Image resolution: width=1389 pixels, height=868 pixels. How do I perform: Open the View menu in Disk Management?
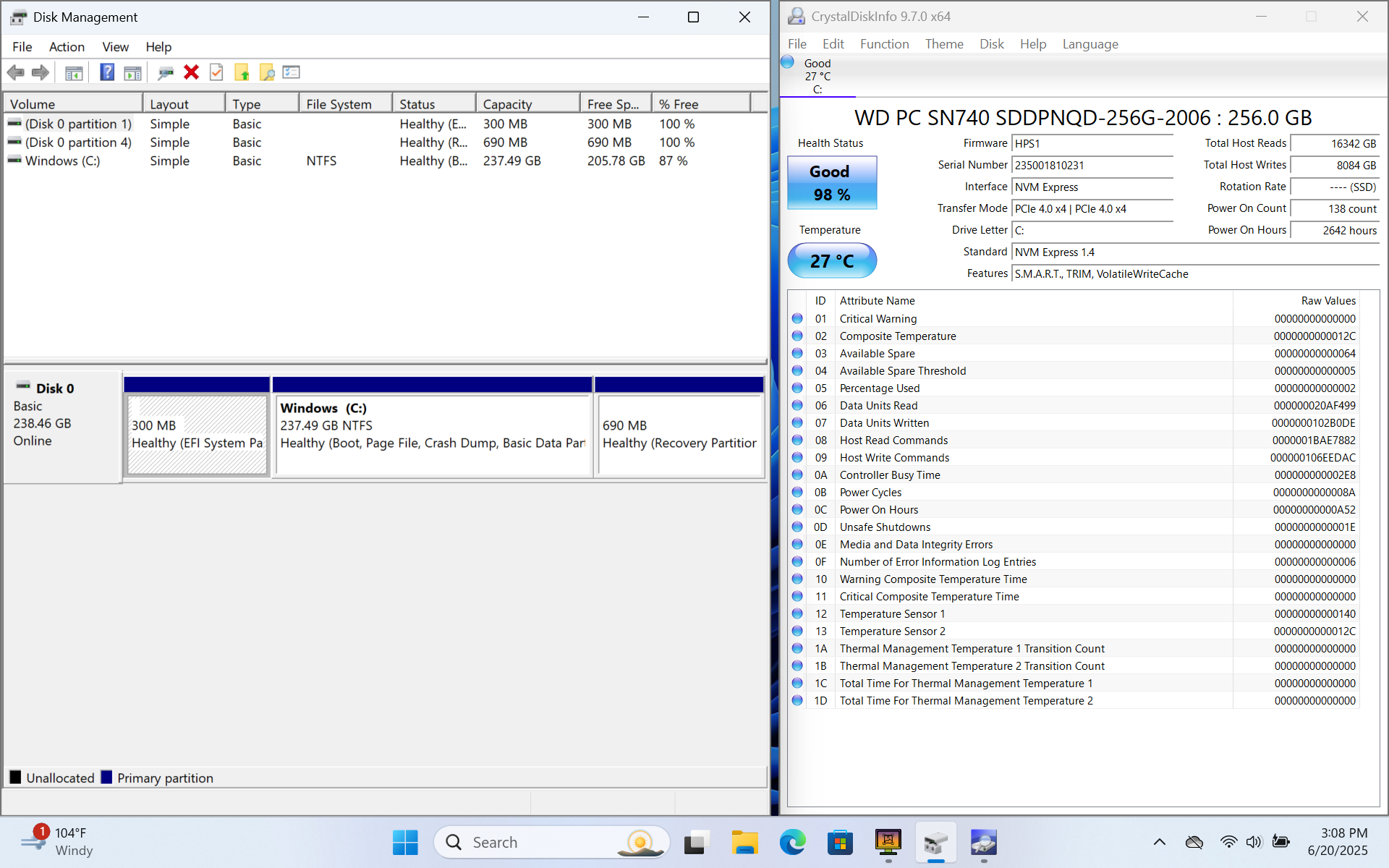click(x=115, y=46)
